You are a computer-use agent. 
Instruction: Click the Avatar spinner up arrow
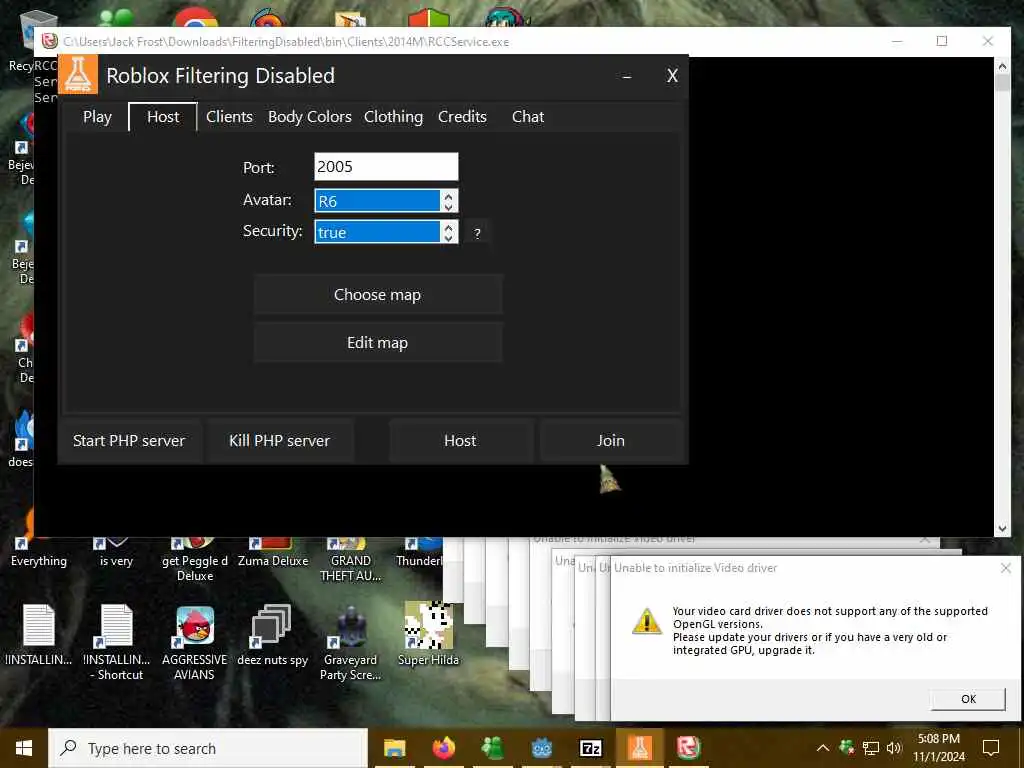tap(449, 195)
